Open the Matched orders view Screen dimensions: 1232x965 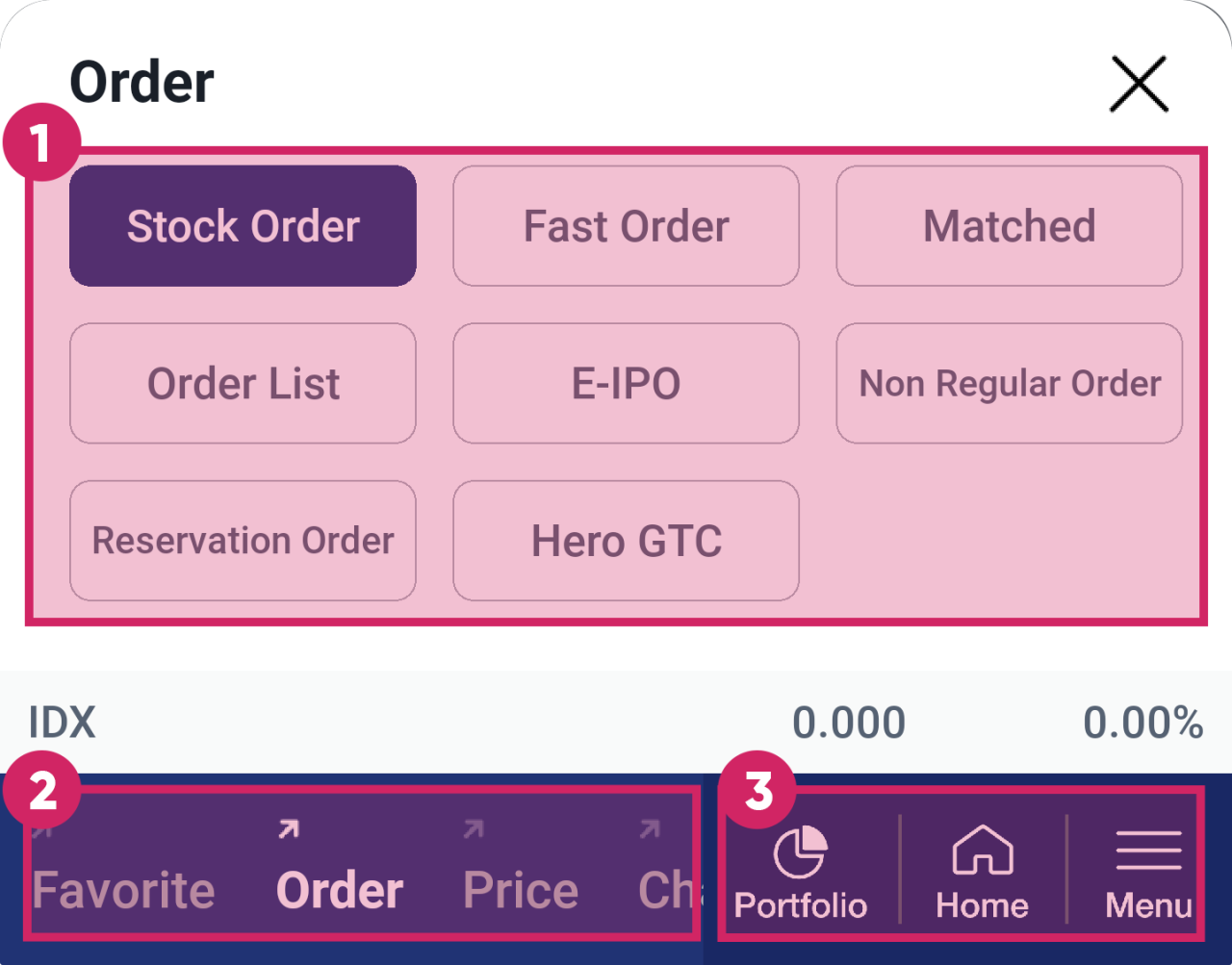click(1009, 226)
